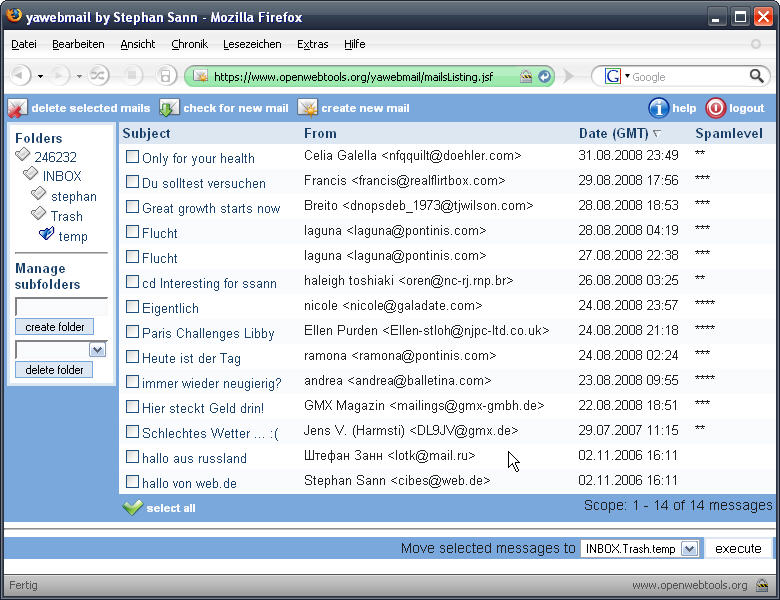This screenshot has width=780, height=600.
Task: Expand the delete folder selection dropdown
Action: 98,350
